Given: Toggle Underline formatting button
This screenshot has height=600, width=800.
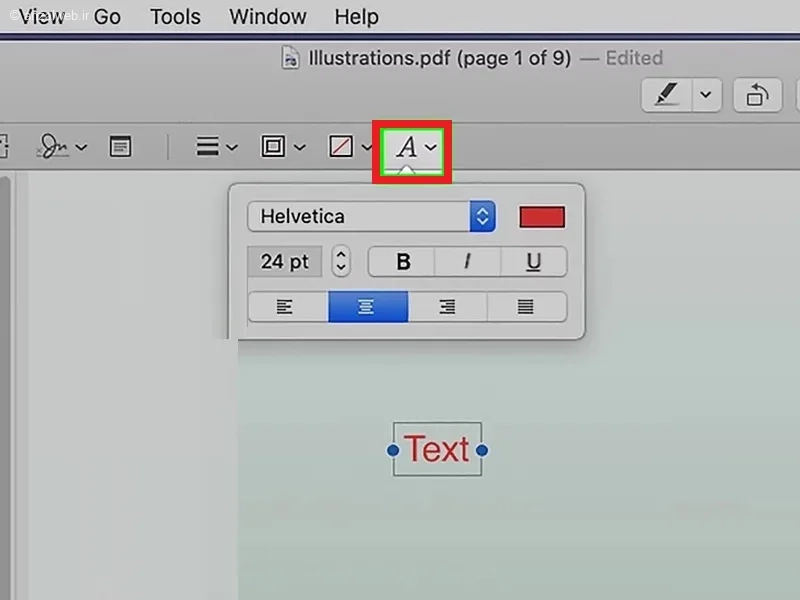Looking at the screenshot, I should 534,262.
